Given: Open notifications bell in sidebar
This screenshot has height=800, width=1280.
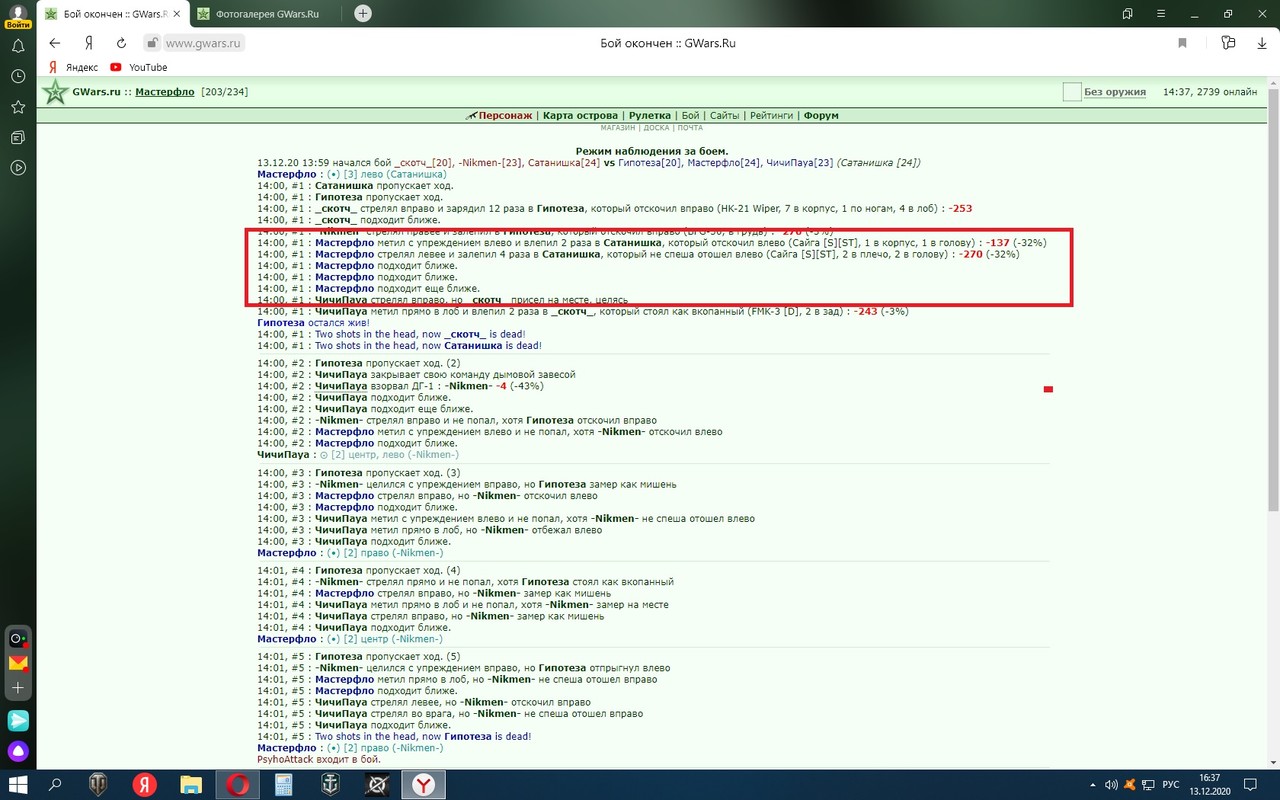Looking at the screenshot, I should pos(18,46).
